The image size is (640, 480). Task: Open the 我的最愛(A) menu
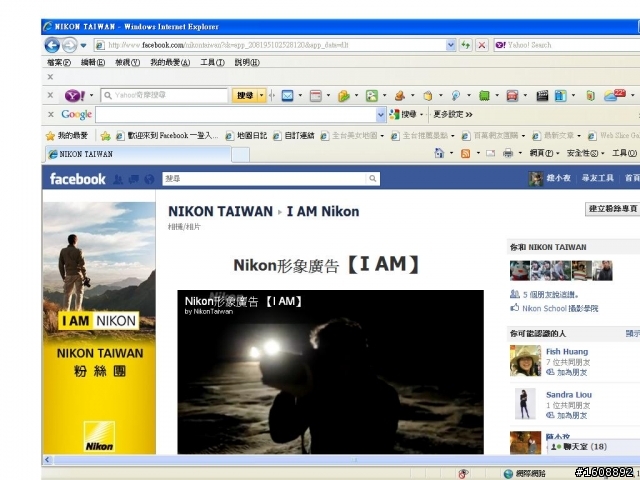click(x=170, y=62)
